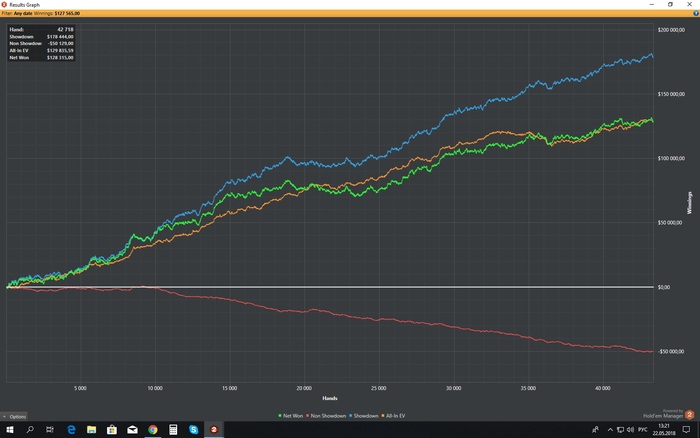This screenshot has width=700, height=438.
Task: Click the '10 000' hands axis label
Action: (x=155, y=388)
